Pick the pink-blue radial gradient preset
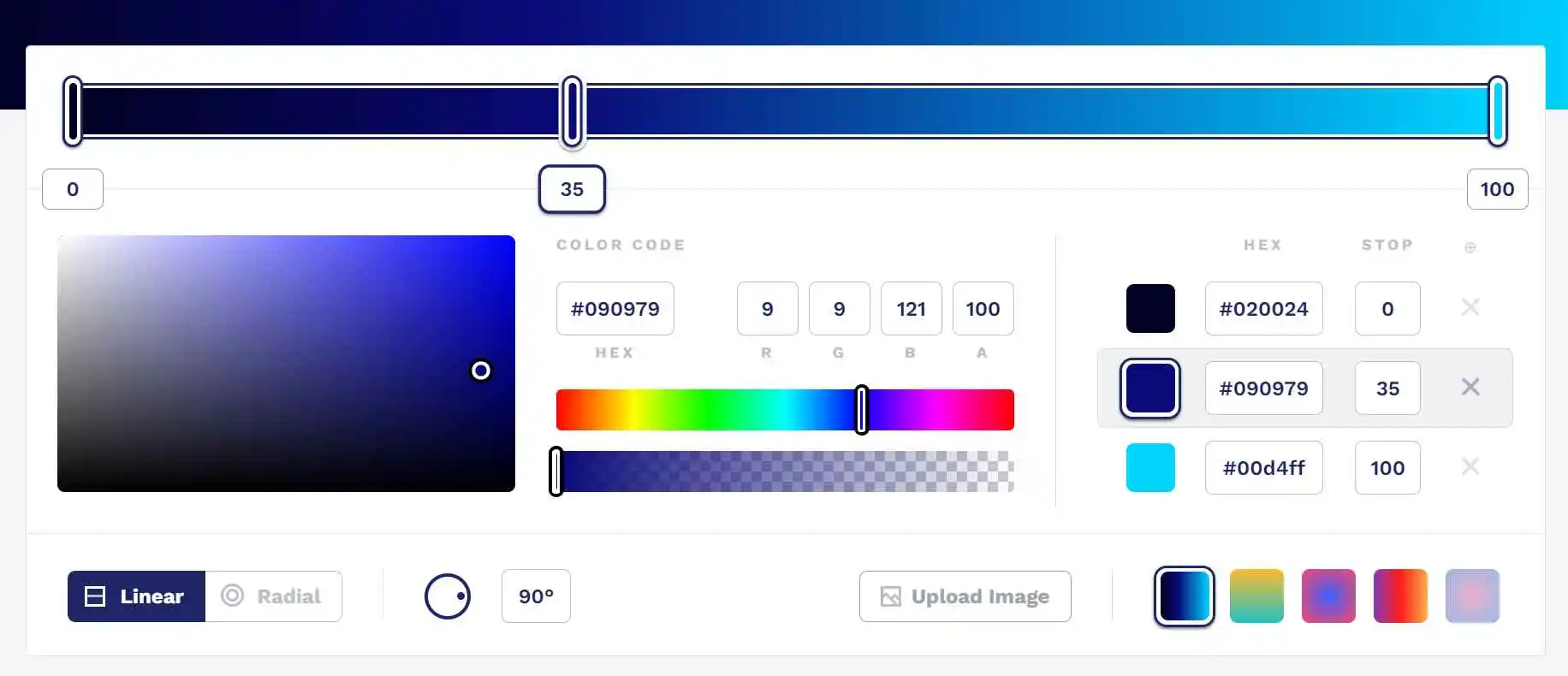1568x676 pixels. coord(1328,596)
